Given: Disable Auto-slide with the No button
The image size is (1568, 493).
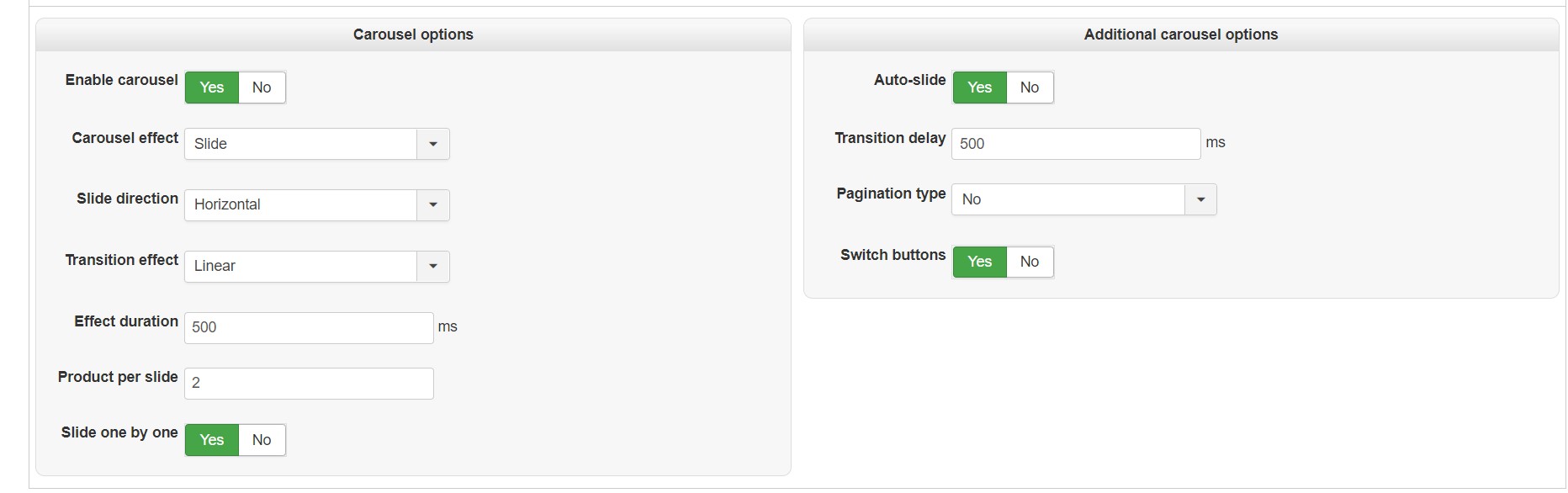Looking at the screenshot, I should (1030, 87).
